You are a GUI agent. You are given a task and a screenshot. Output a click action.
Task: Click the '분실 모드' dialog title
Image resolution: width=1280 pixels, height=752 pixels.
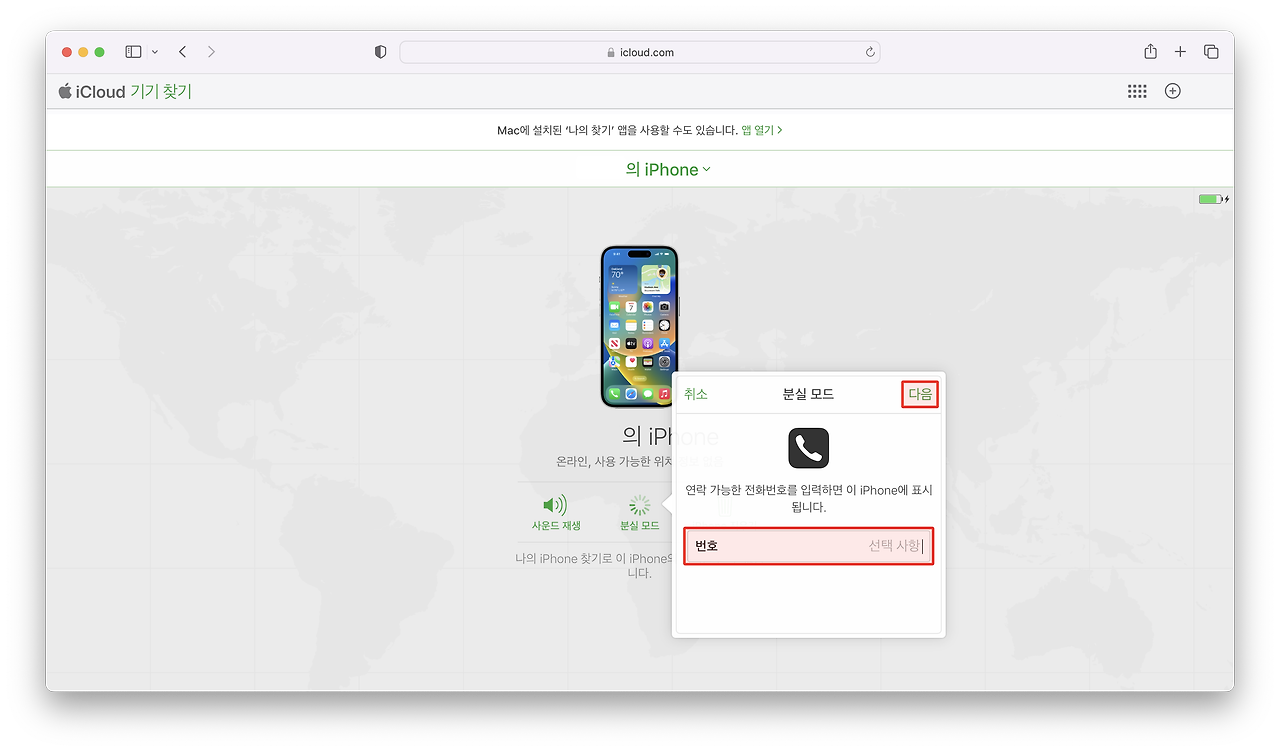(x=808, y=394)
